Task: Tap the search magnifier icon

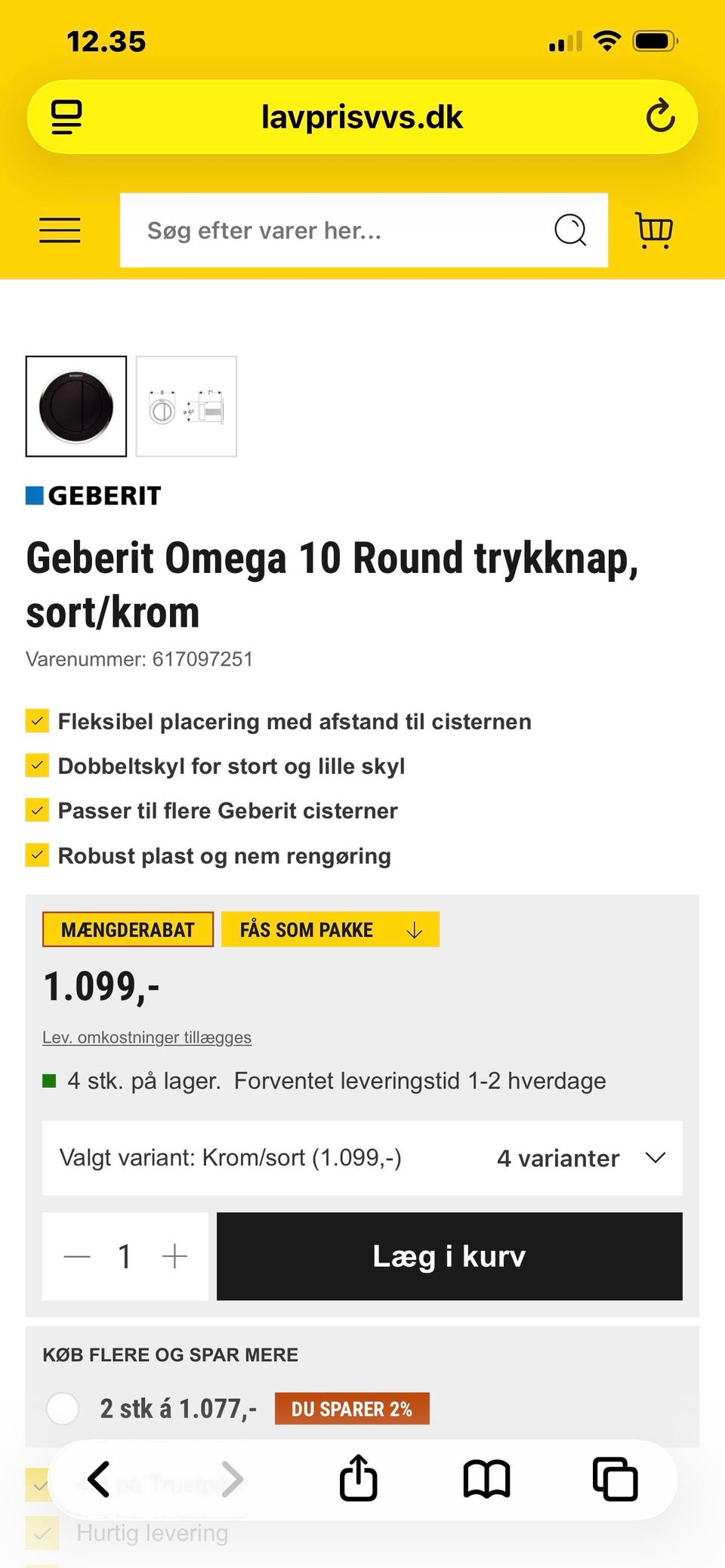Action: 570,230
